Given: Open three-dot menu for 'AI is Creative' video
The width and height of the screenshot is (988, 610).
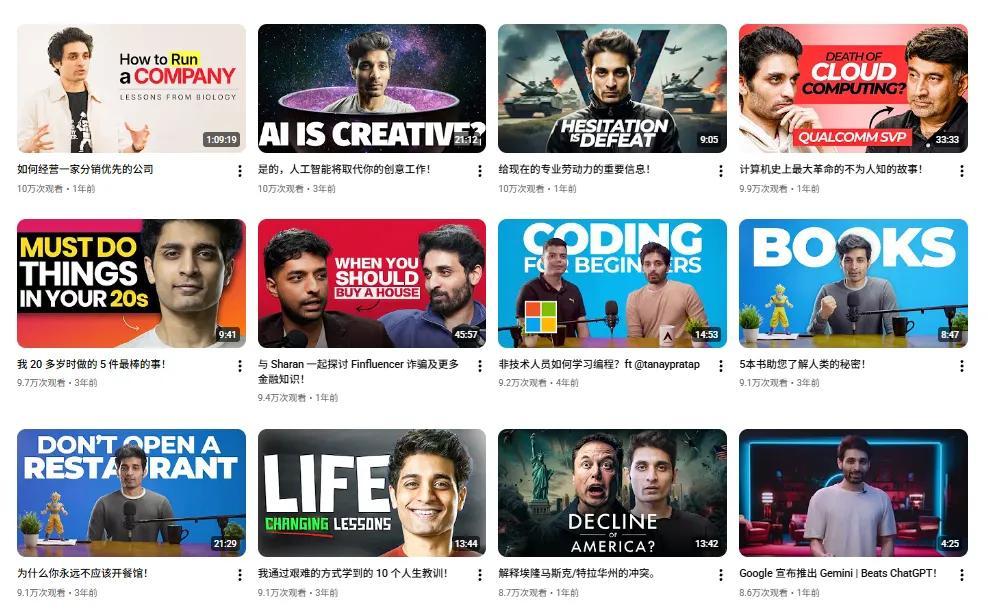Looking at the screenshot, I should (480, 171).
